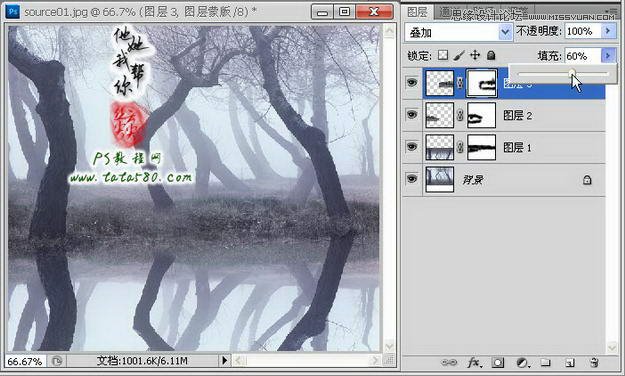This screenshot has height=376, width=625.
Task: Click the 背景 layer thumbnail
Action: pyautogui.click(x=439, y=180)
